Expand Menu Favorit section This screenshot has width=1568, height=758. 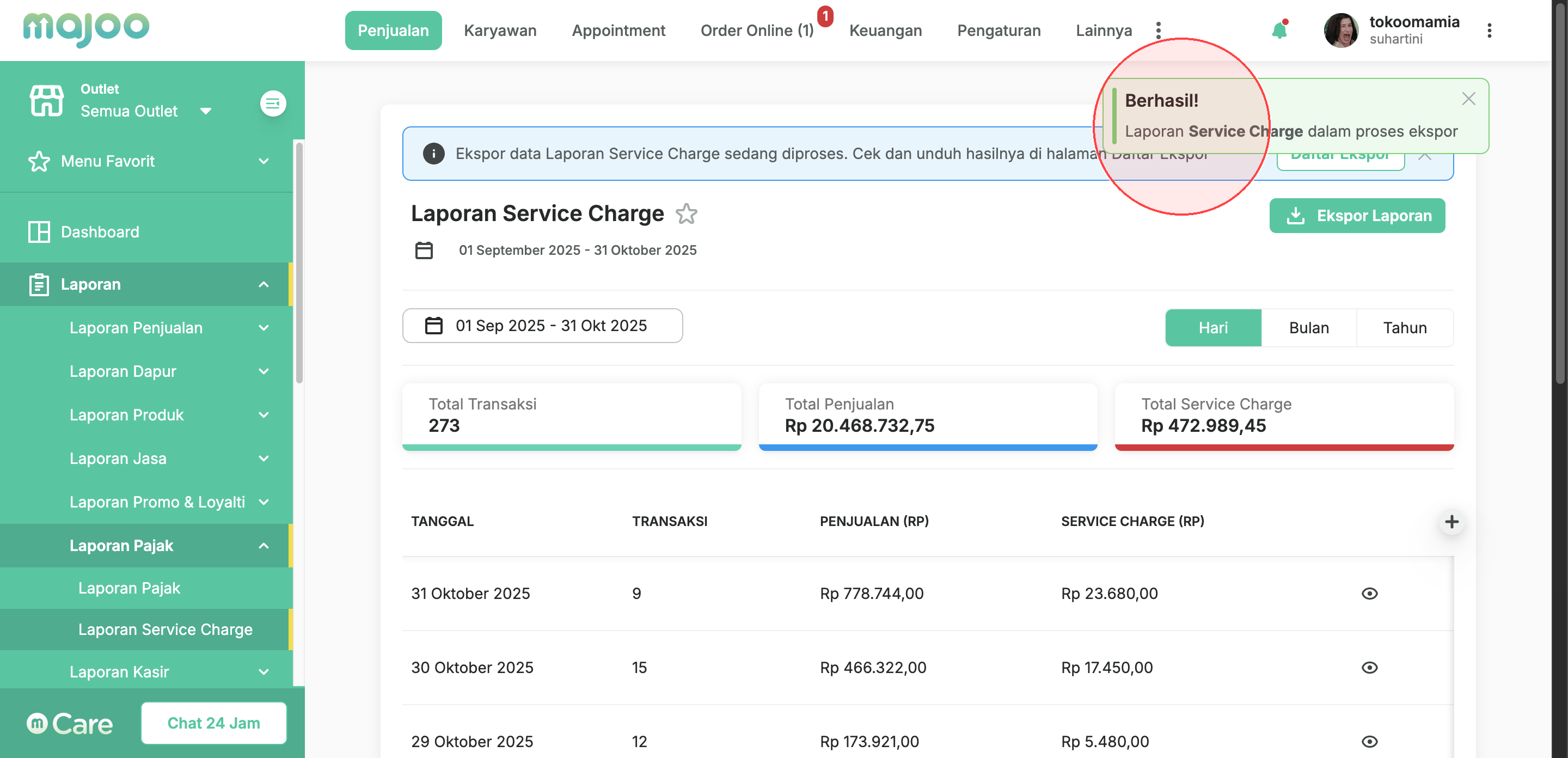coord(263,161)
